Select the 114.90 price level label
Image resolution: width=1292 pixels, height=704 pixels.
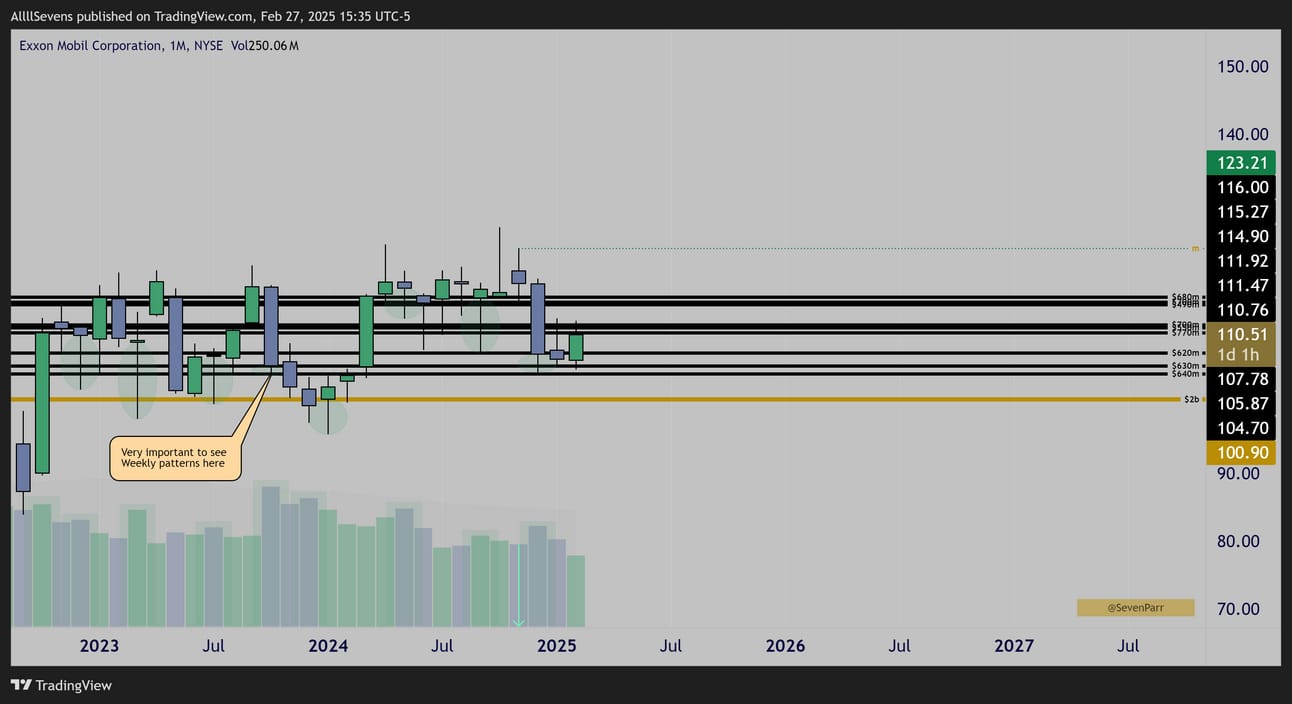tap(1241, 236)
